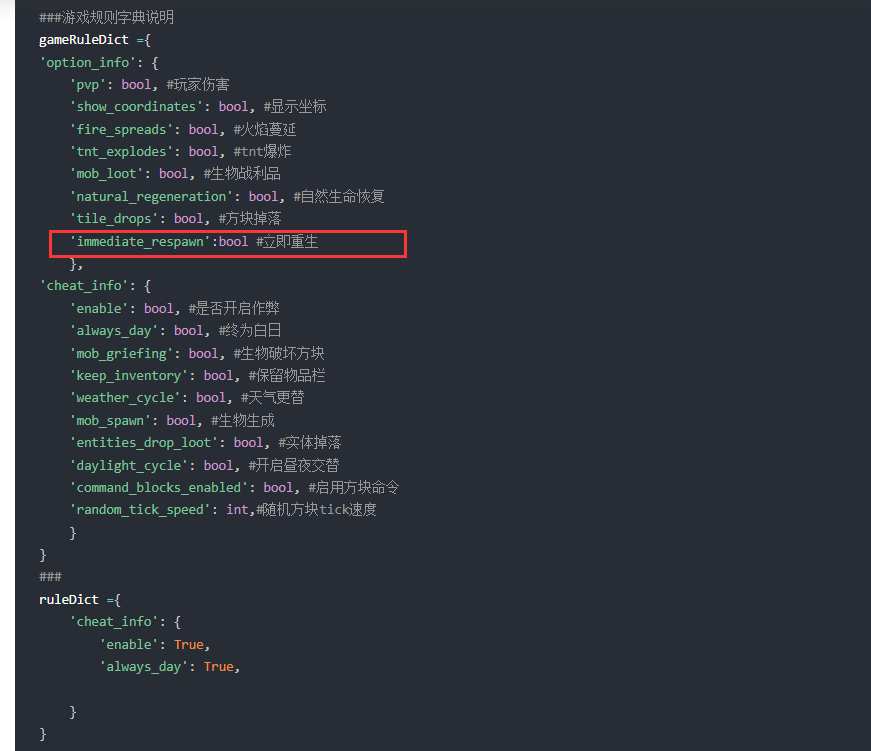Click the 'mob_griefing' key
Viewport: 871px width, 751px height.
pyautogui.click(x=121, y=354)
